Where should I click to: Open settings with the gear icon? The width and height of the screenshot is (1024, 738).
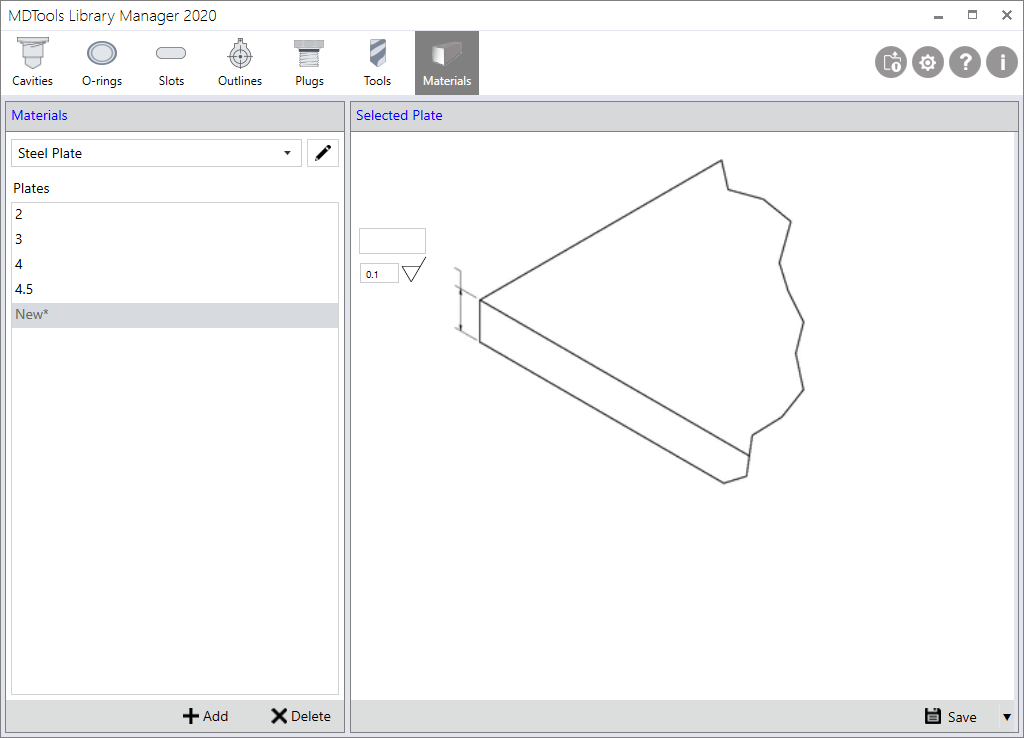coord(928,63)
